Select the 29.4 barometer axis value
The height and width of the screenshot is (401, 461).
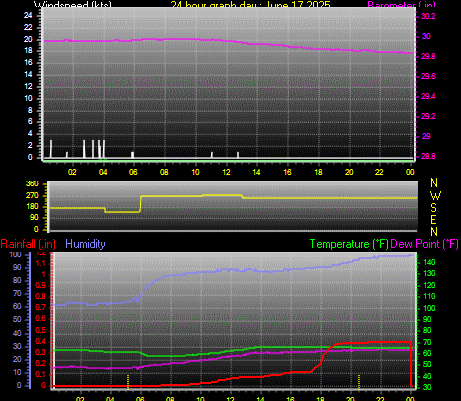[428, 96]
